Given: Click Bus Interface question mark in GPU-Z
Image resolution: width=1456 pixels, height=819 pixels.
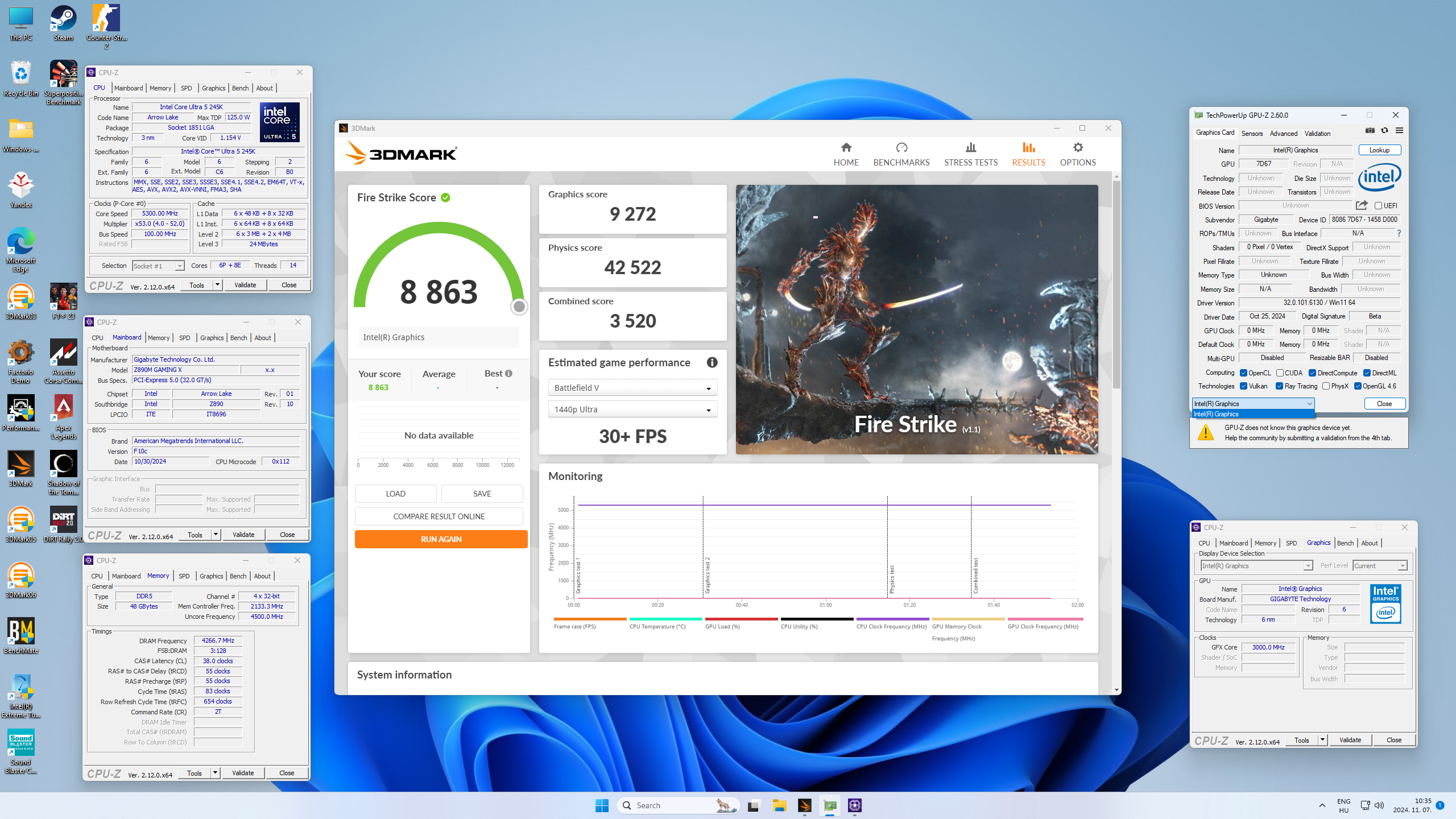Looking at the screenshot, I should tap(1399, 233).
